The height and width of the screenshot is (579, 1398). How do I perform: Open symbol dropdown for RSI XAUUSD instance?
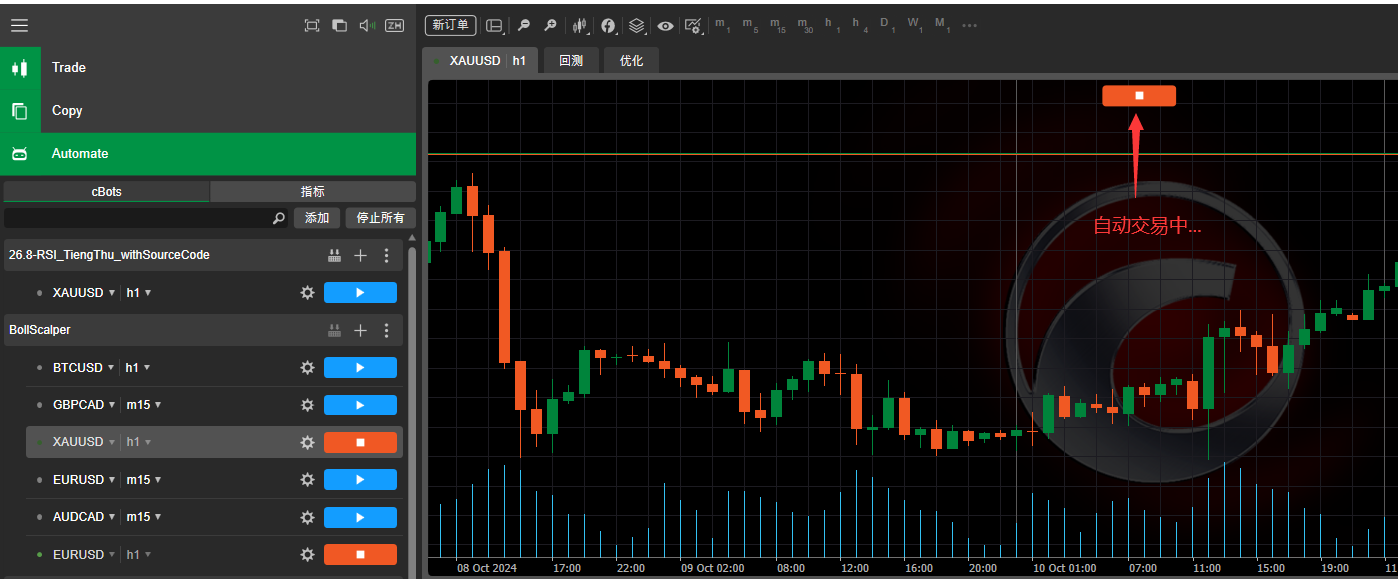pyautogui.click(x=84, y=293)
